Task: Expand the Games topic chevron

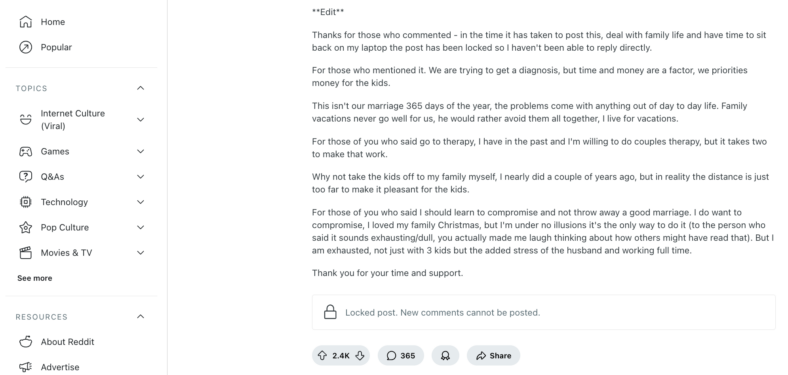Action: pyautogui.click(x=141, y=151)
